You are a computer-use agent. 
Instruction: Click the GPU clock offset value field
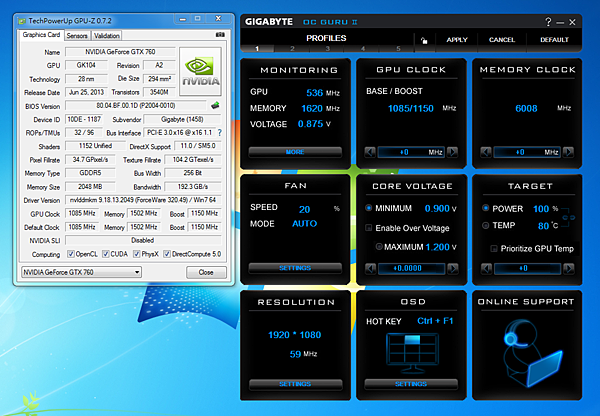pos(411,152)
